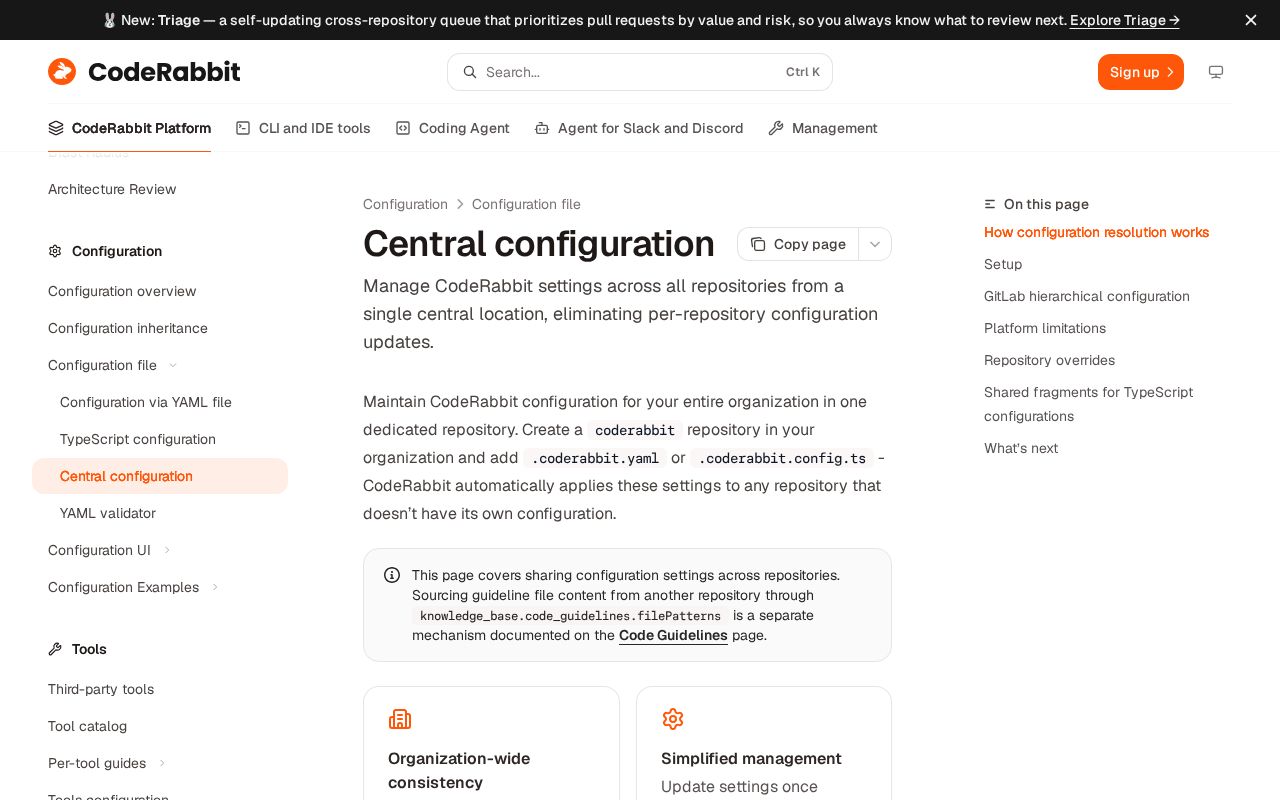
Task: Click the copy icon in Copy page button
Action: point(758,244)
